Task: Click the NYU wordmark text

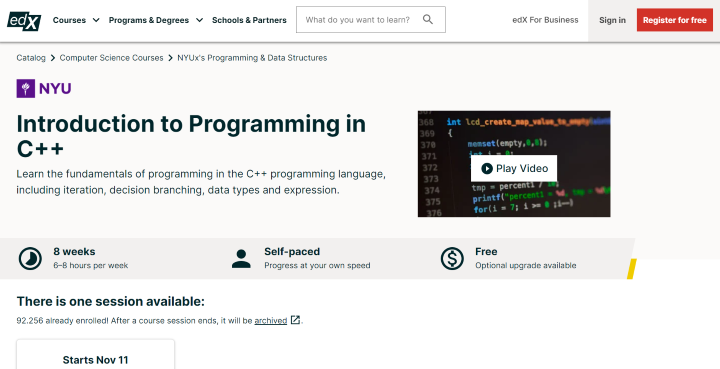Action: pyautogui.click(x=55, y=89)
